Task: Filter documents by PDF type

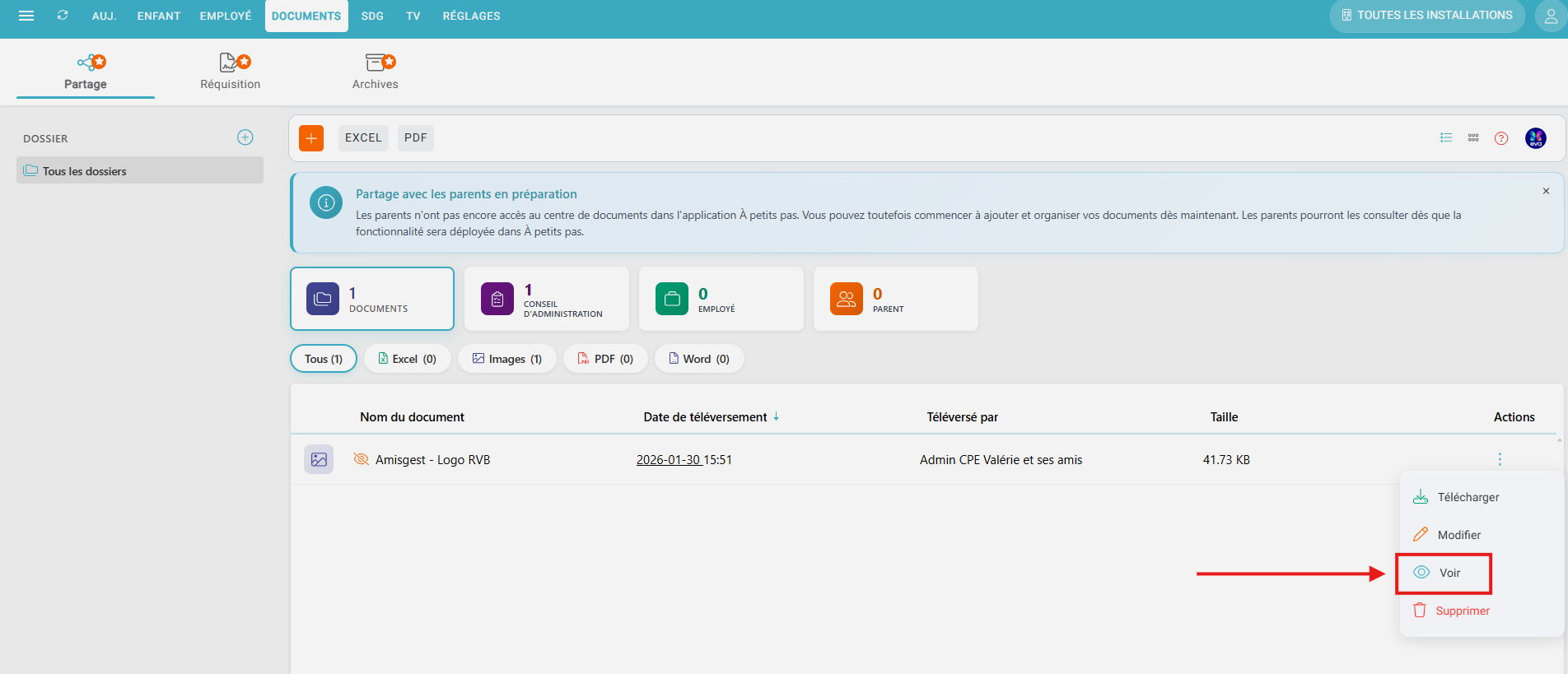Action: 605,359
